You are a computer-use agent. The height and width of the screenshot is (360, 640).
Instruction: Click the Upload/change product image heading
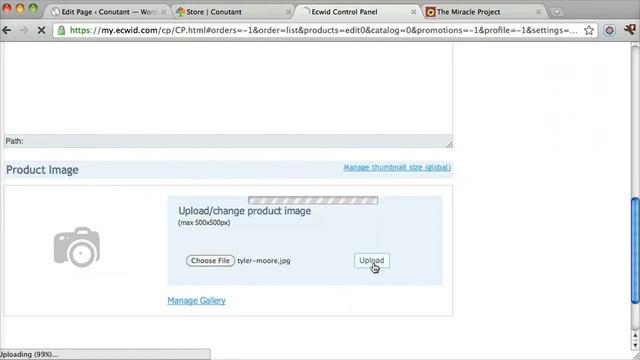point(244,211)
